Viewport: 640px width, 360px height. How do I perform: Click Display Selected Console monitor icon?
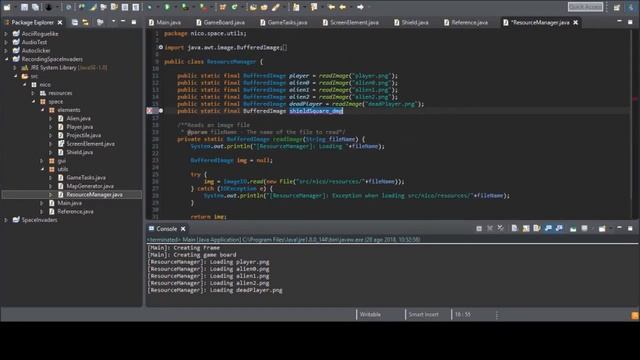[584, 229]
